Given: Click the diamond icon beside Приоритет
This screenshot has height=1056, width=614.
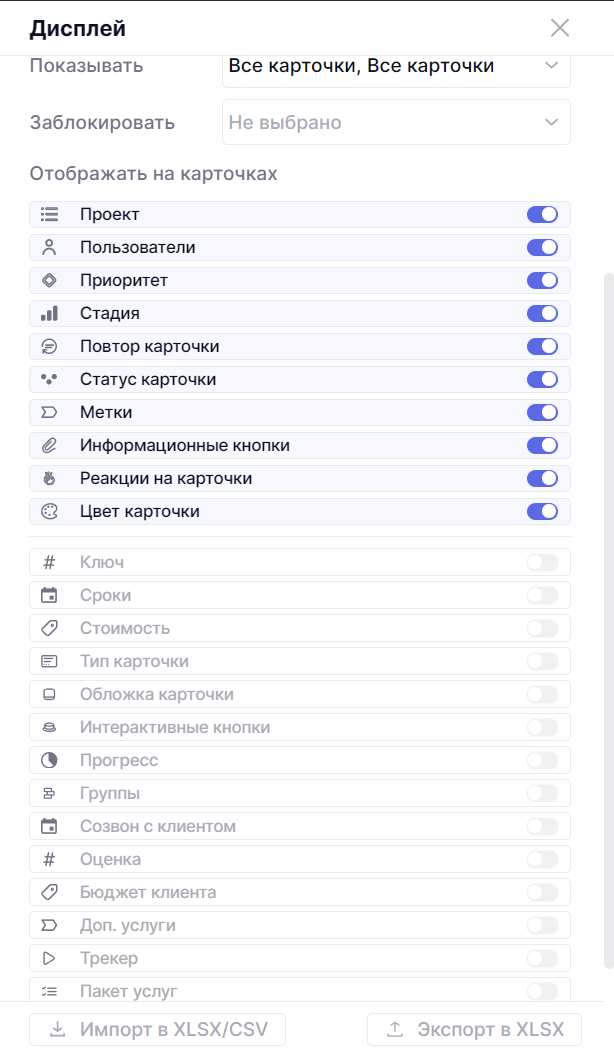Looking at the screenshot, I should [x=50, y=280].
